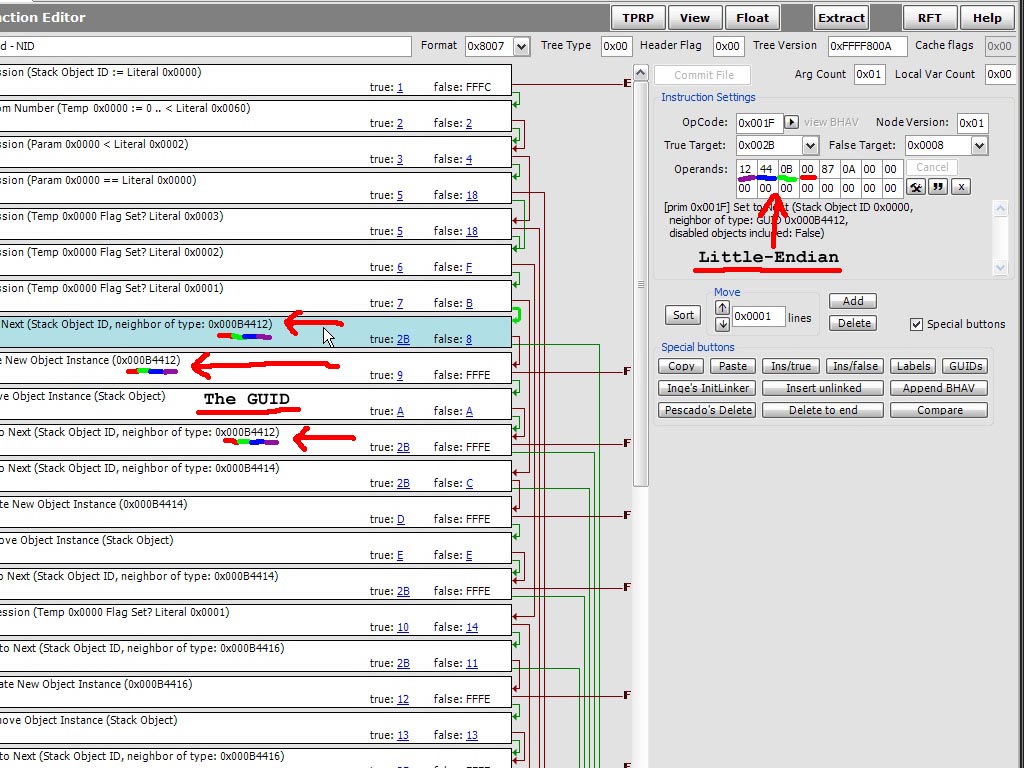This screenshot has width=1024, height=768.
Task: Expand the False Target dropdown
Action: tap(979, 146)
